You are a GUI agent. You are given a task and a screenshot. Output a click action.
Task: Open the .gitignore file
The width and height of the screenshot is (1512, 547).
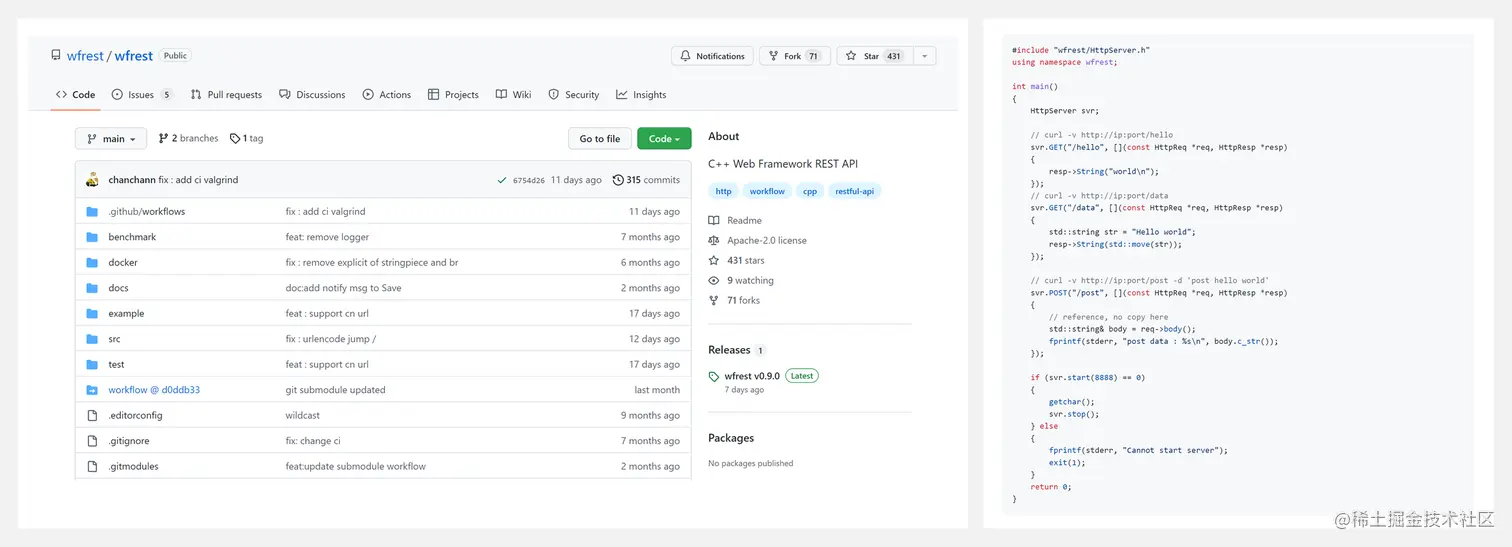129,441
